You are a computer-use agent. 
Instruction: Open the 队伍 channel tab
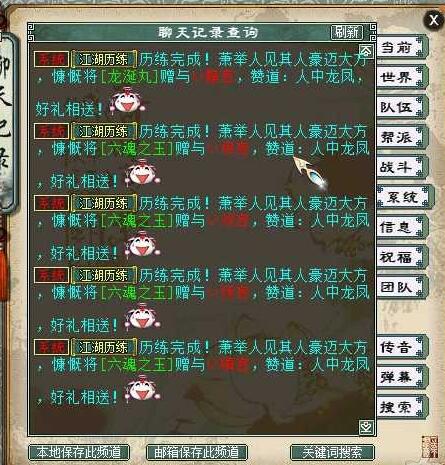400,107
